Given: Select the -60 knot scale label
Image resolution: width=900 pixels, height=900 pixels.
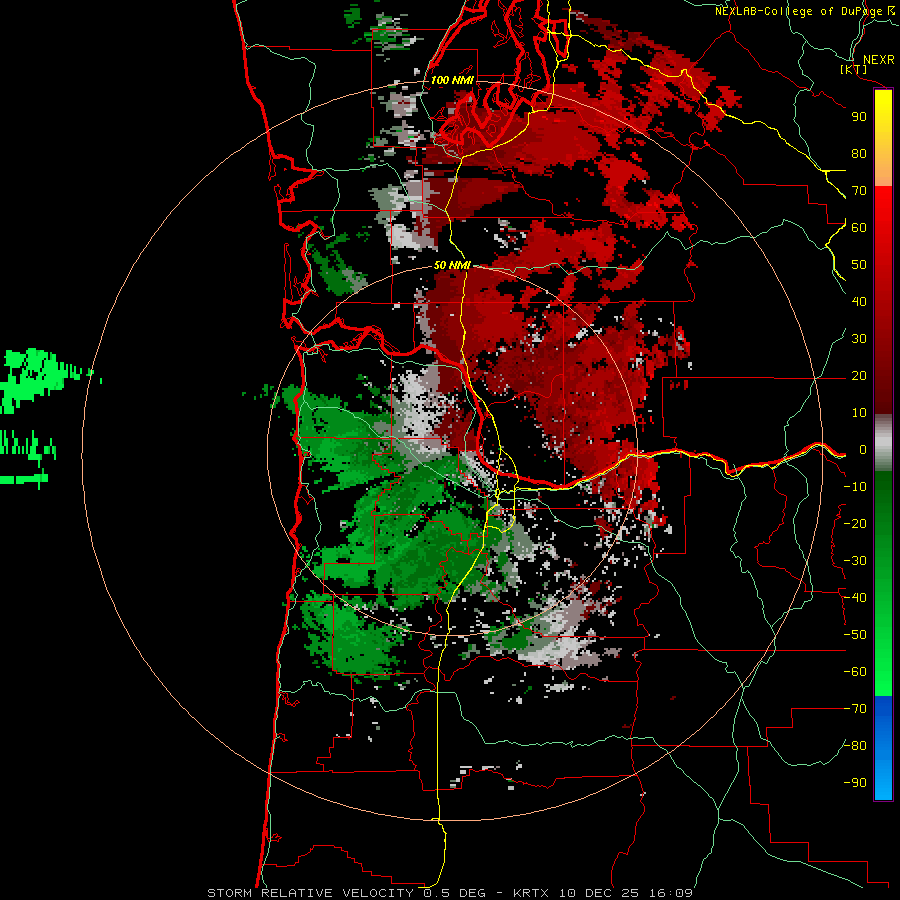Looking at the screenshot, I should click(855, 672).
